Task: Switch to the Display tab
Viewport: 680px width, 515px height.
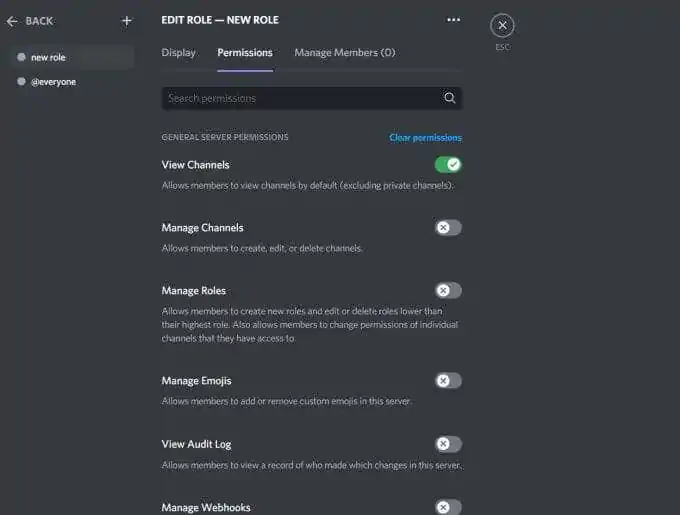Action: coord(178,52)
